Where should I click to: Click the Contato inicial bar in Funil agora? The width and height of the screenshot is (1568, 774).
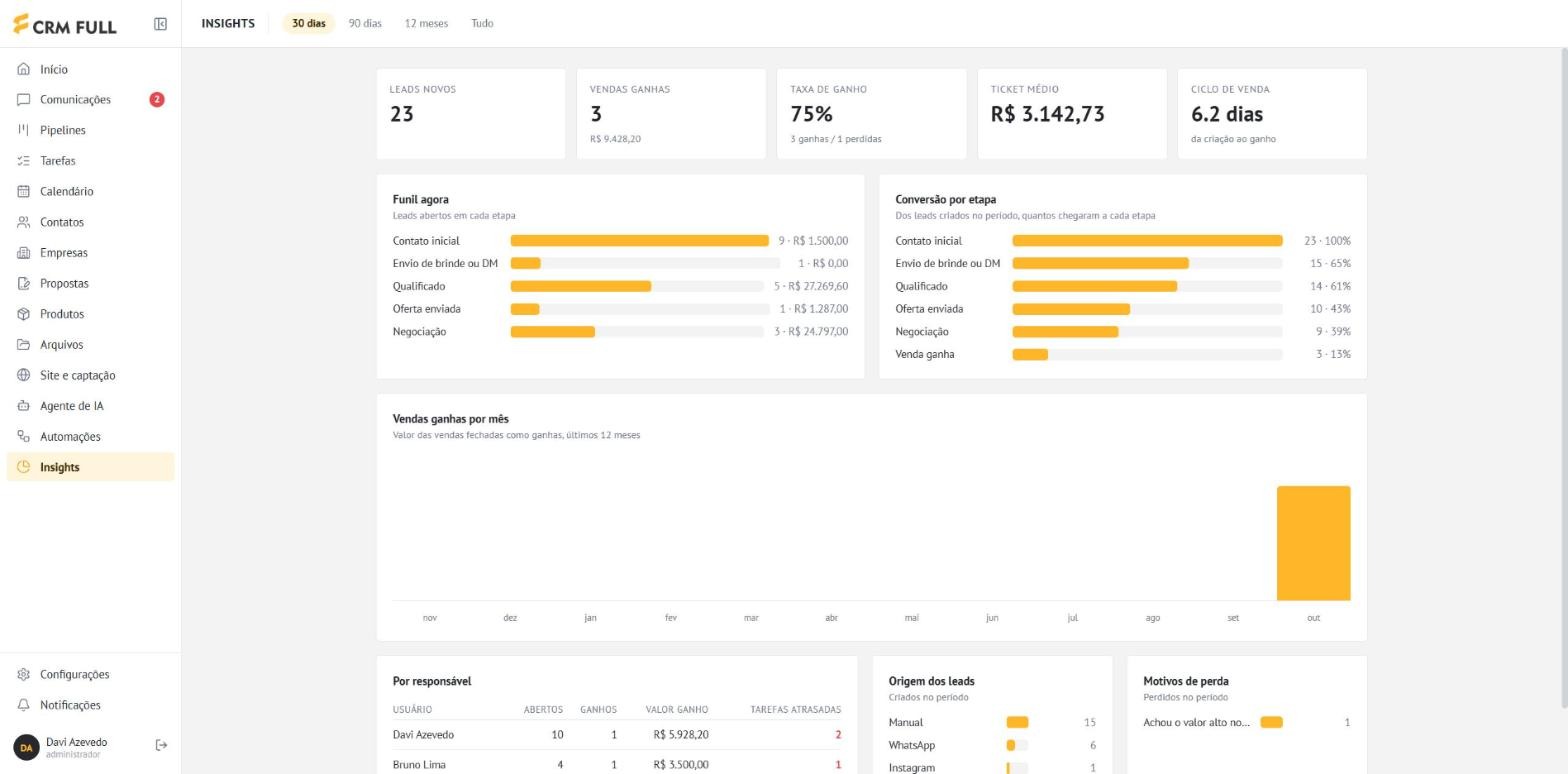639,241
